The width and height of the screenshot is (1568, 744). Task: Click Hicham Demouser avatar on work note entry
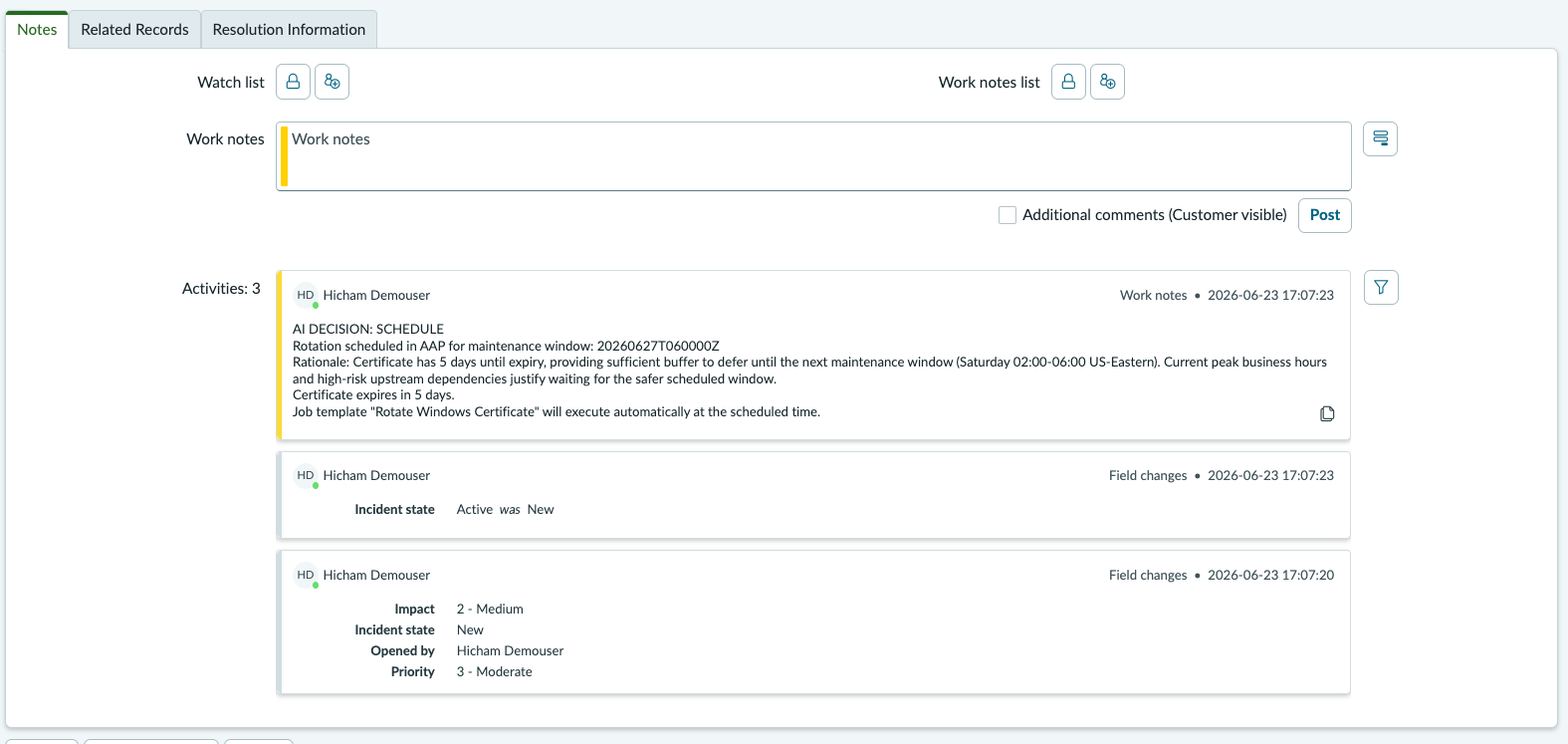pyautogui.click(x=306, y=296)
